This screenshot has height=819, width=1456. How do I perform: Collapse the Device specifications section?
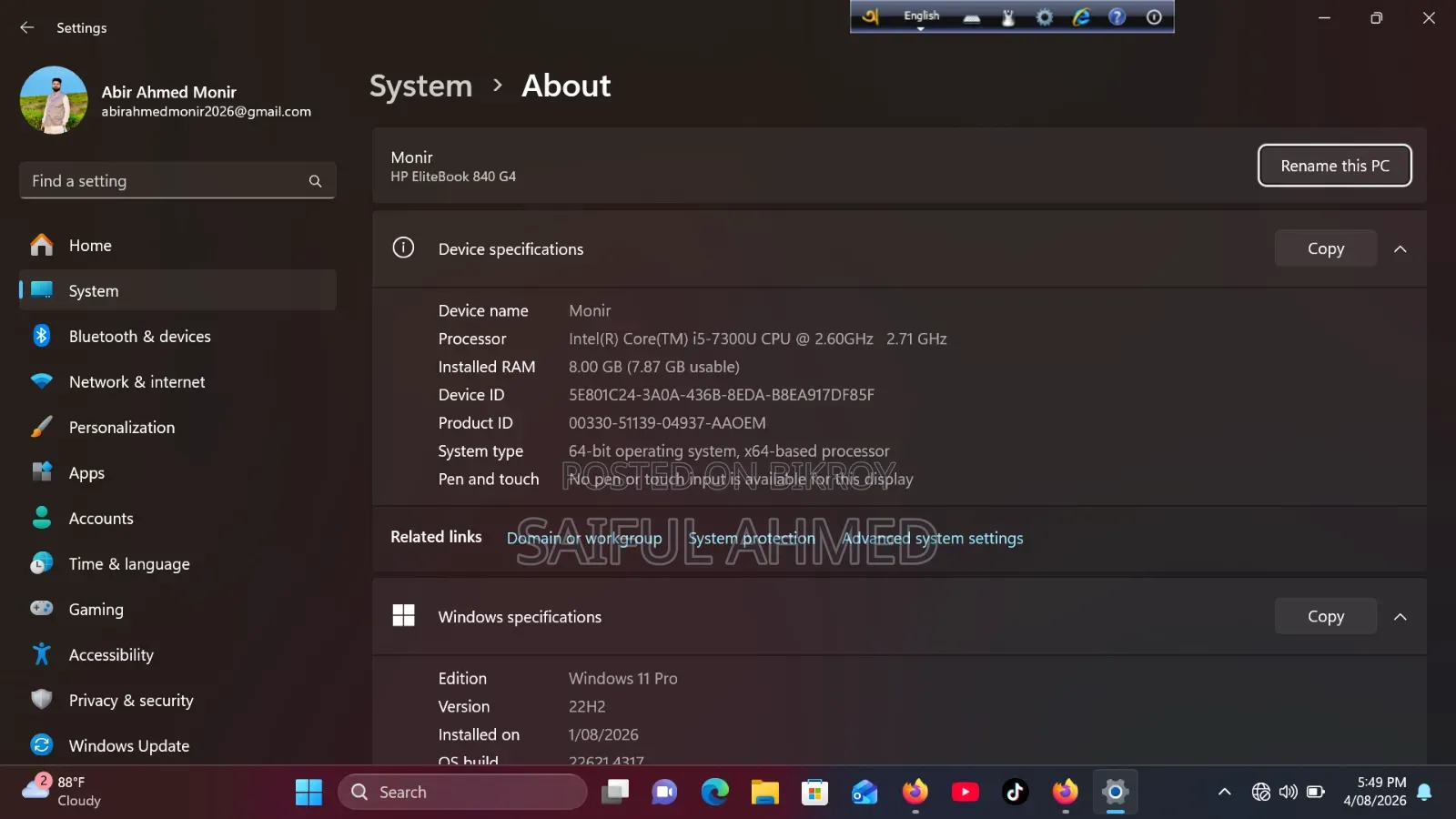click(1400, 249)
